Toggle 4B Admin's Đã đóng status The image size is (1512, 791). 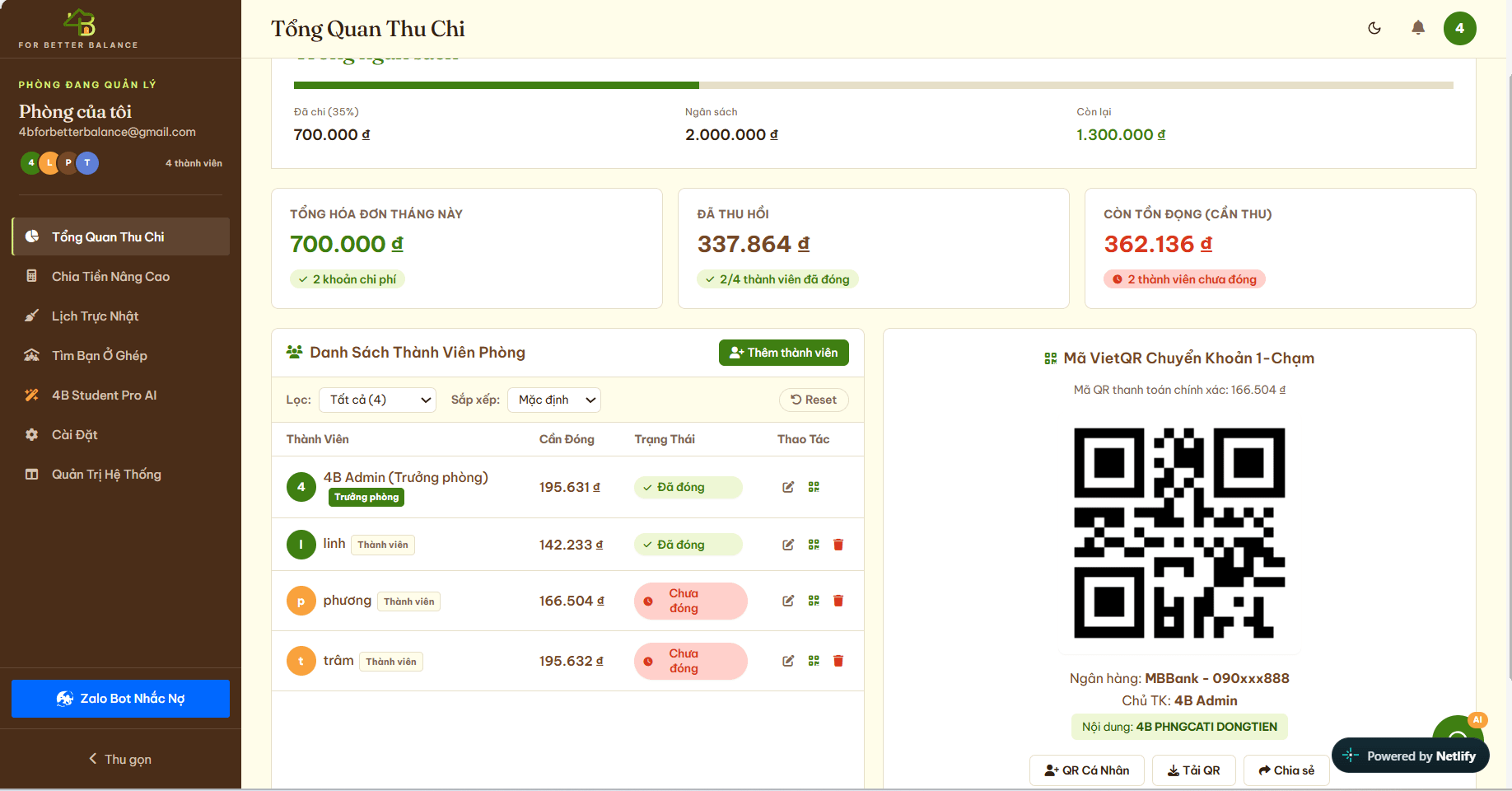tap(688, 487)
